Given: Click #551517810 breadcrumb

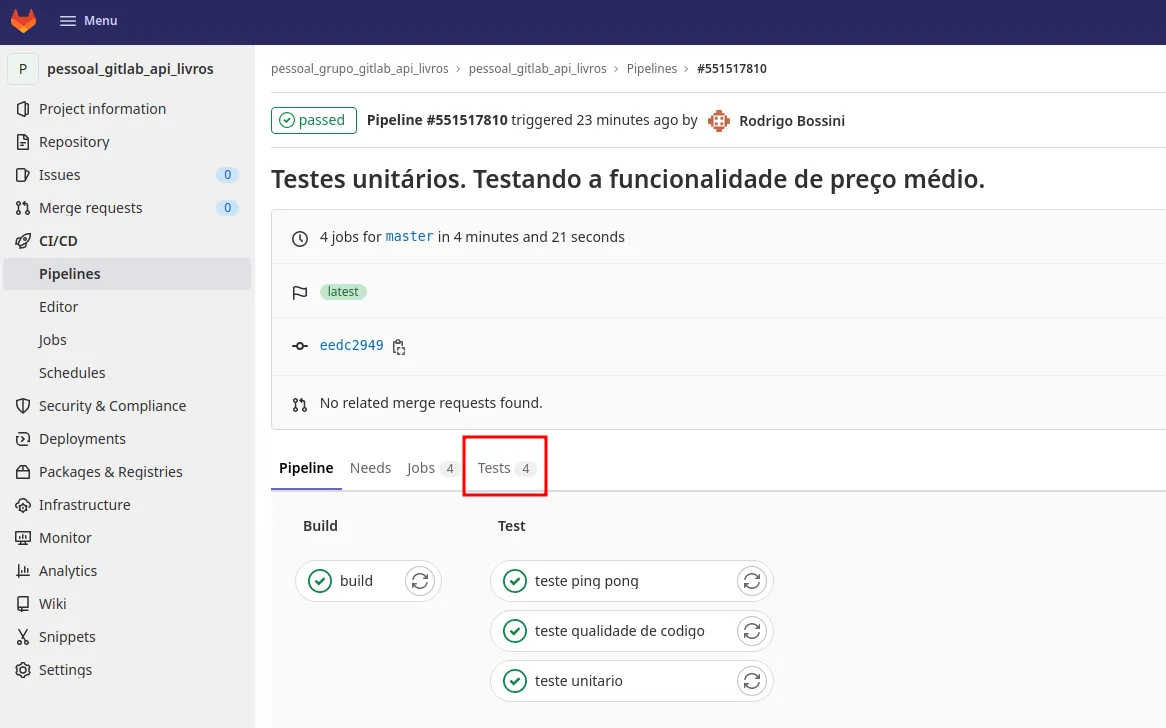Looking at the screenshot, I should (732, 68).
